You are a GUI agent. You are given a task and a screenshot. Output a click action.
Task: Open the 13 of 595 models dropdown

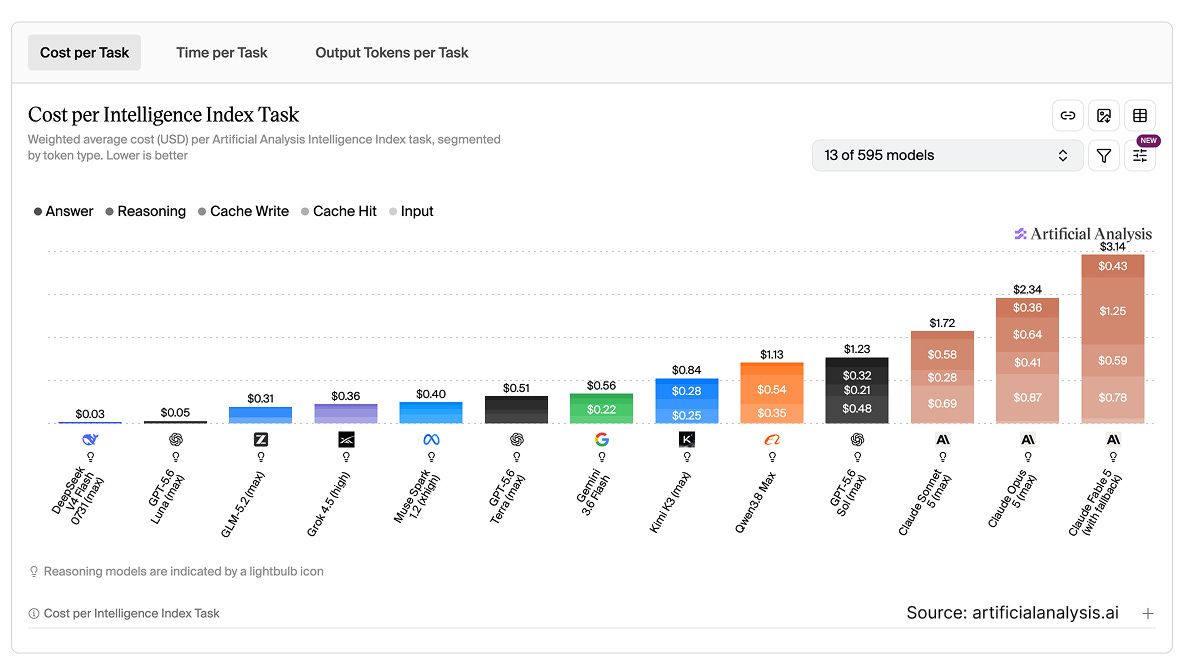point(947,156)
